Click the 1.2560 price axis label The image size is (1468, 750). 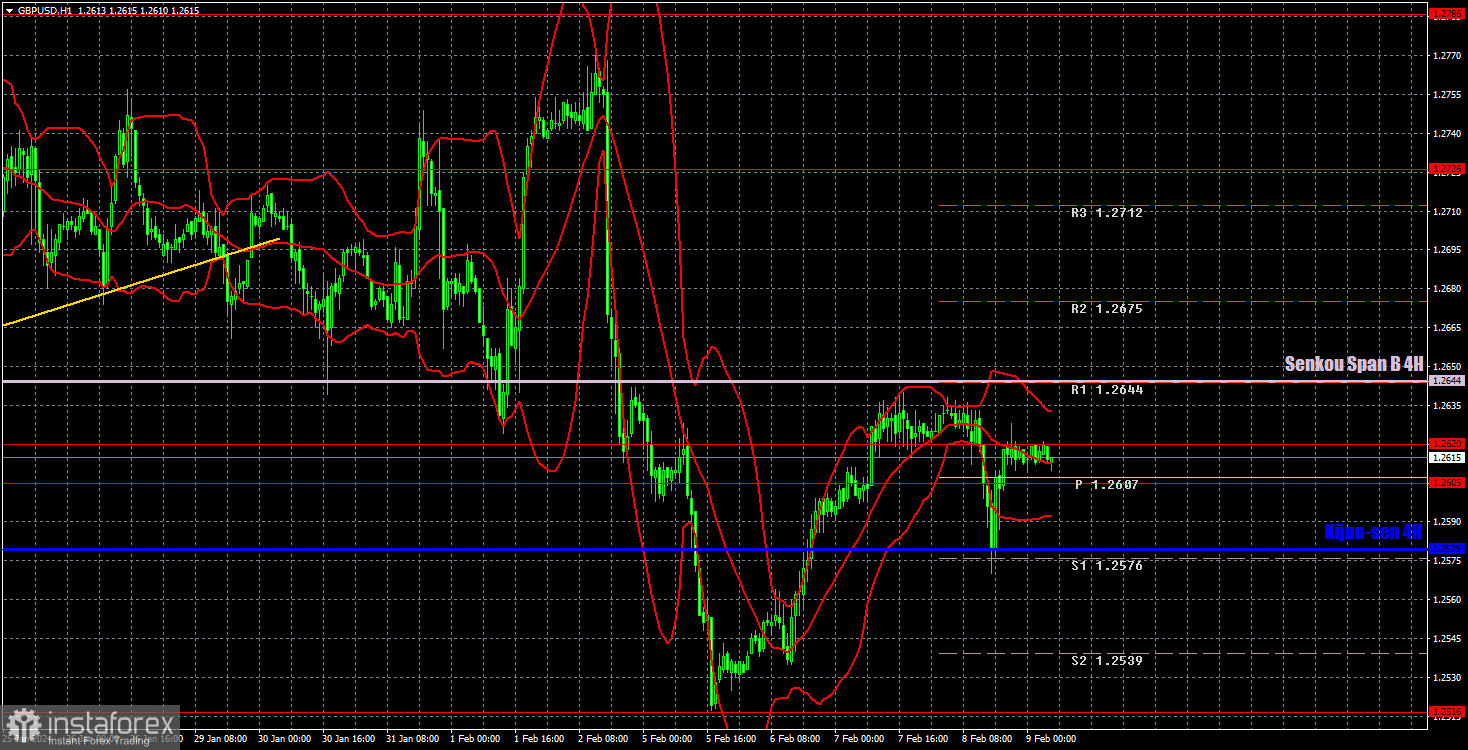pos(1447,600)
